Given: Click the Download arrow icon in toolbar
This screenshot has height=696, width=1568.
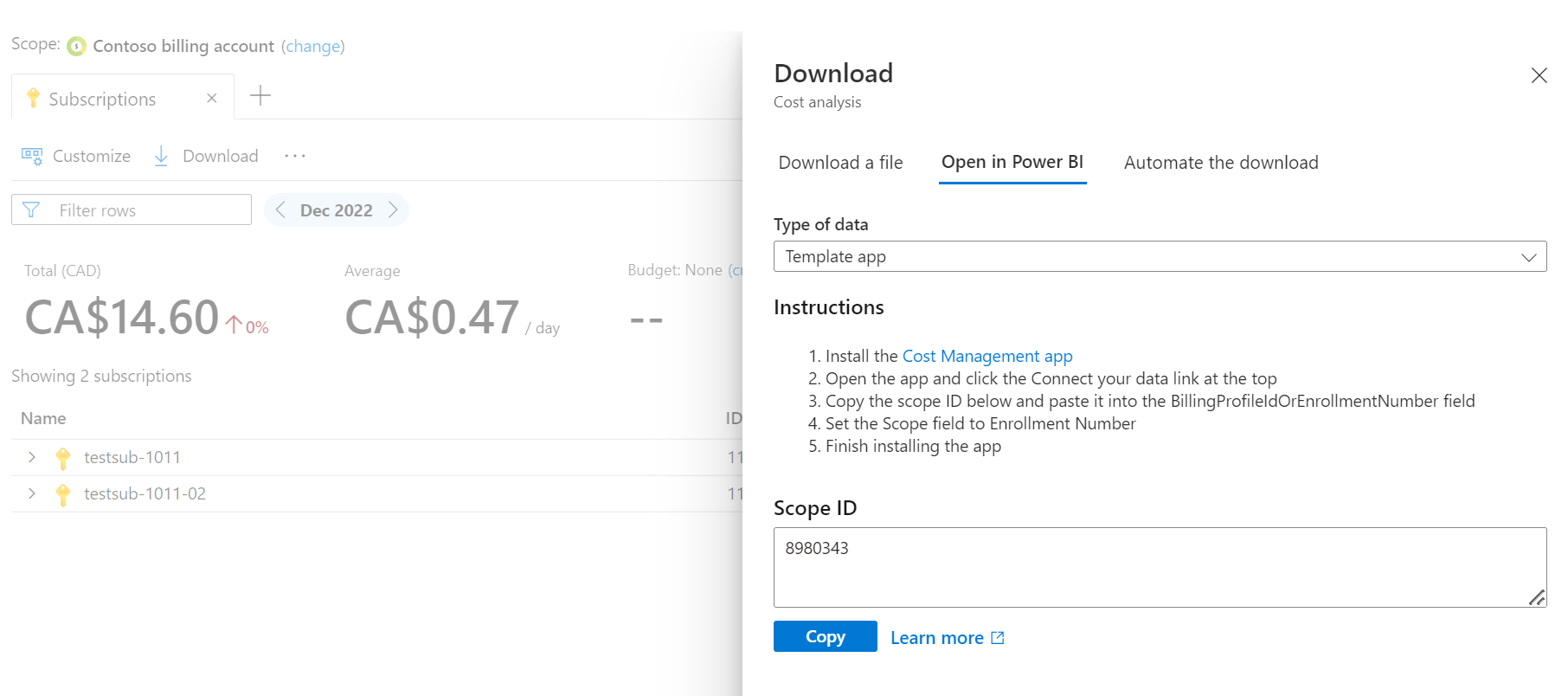Looking at the screenshot, I should [x=161, y=156].
